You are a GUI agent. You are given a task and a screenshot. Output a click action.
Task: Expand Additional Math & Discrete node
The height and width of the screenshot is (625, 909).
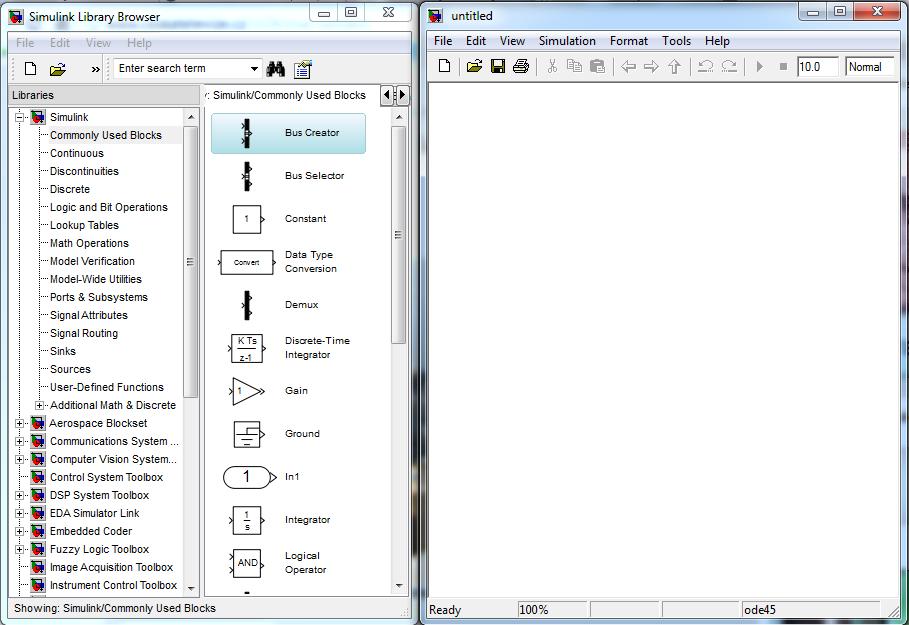tap(39, 405)
